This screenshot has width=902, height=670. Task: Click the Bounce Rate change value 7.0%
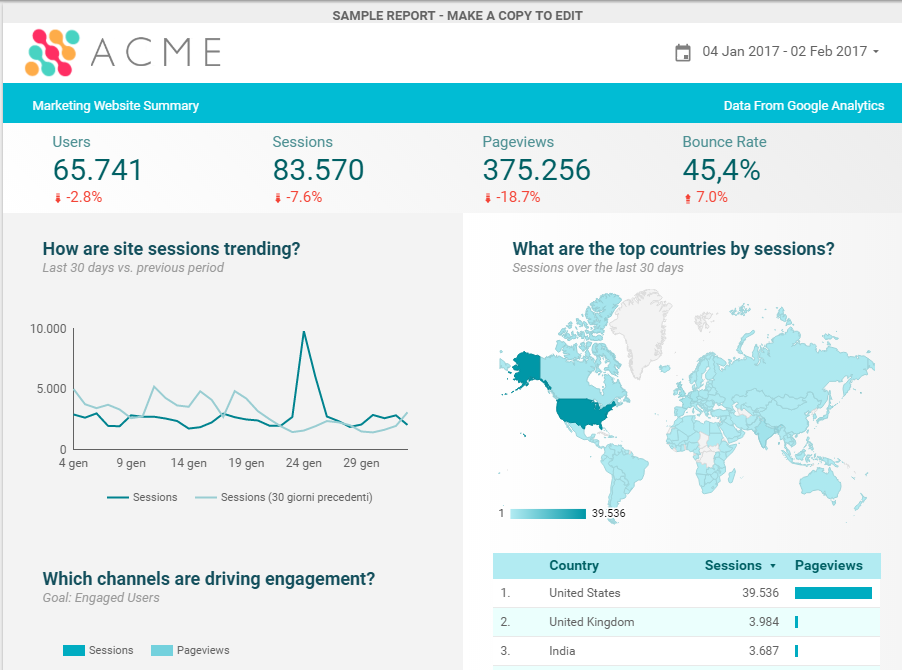pyautogui.click(x=712, y=197)
